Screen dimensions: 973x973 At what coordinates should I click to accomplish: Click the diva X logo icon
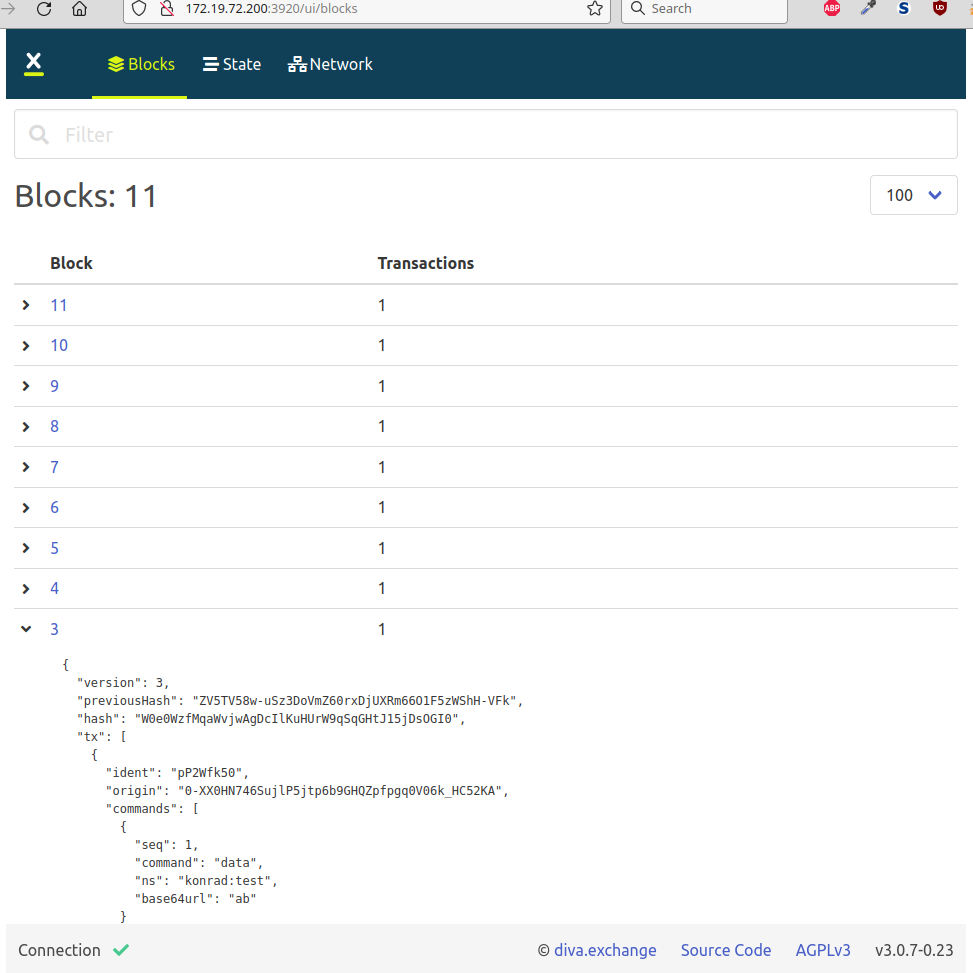pos(34,63)
